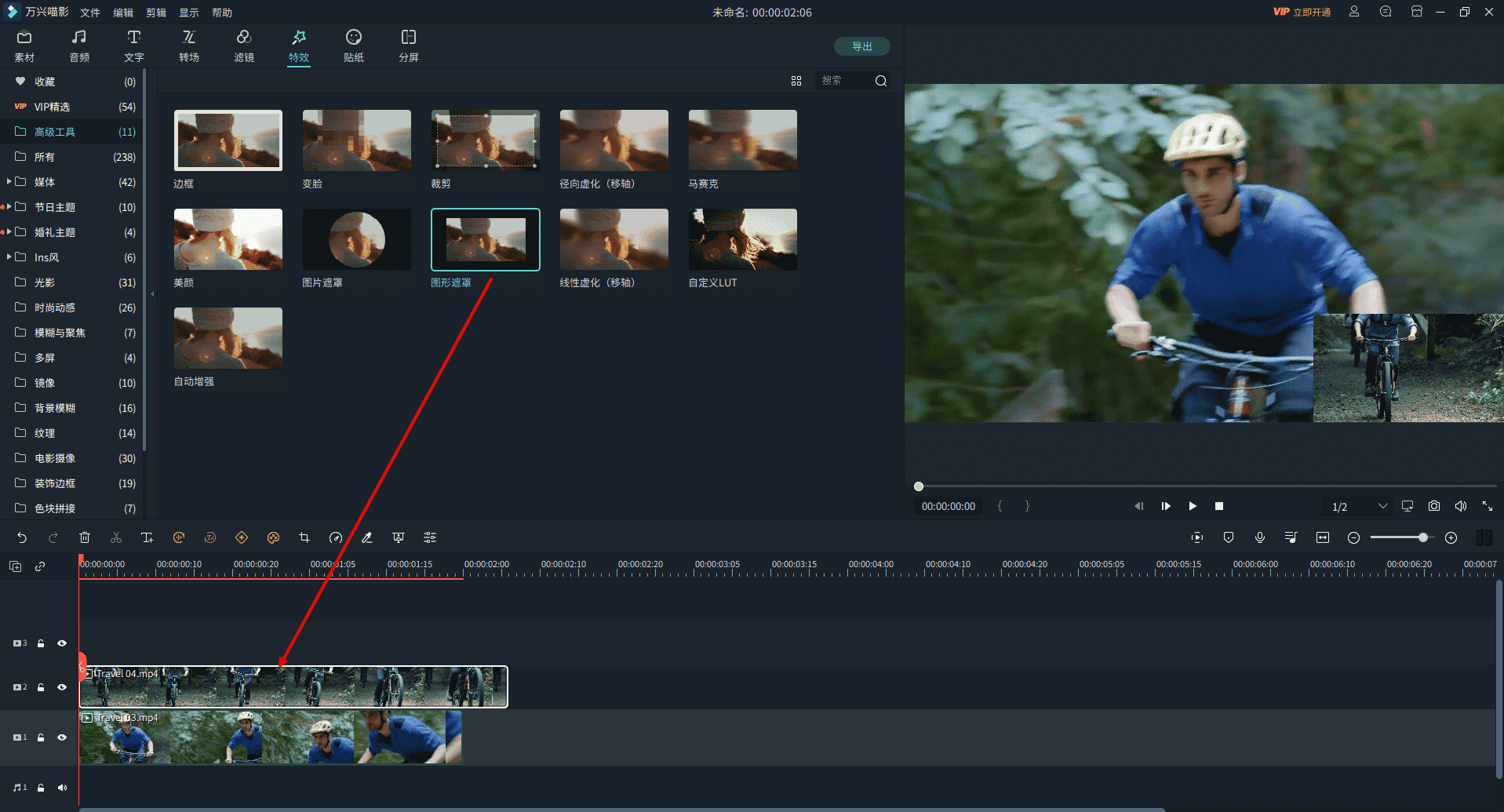This screenshot has height=812, width=1504.
Task: Switch to the 转场 tab
Action: [189, 46]
